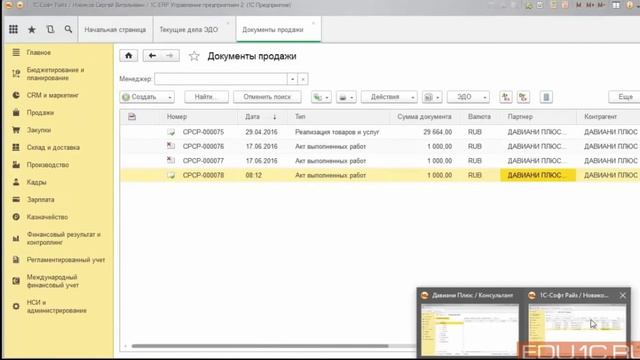Navigate back with left arrow button
Viewport: 640px width, 360px height.
152,56
